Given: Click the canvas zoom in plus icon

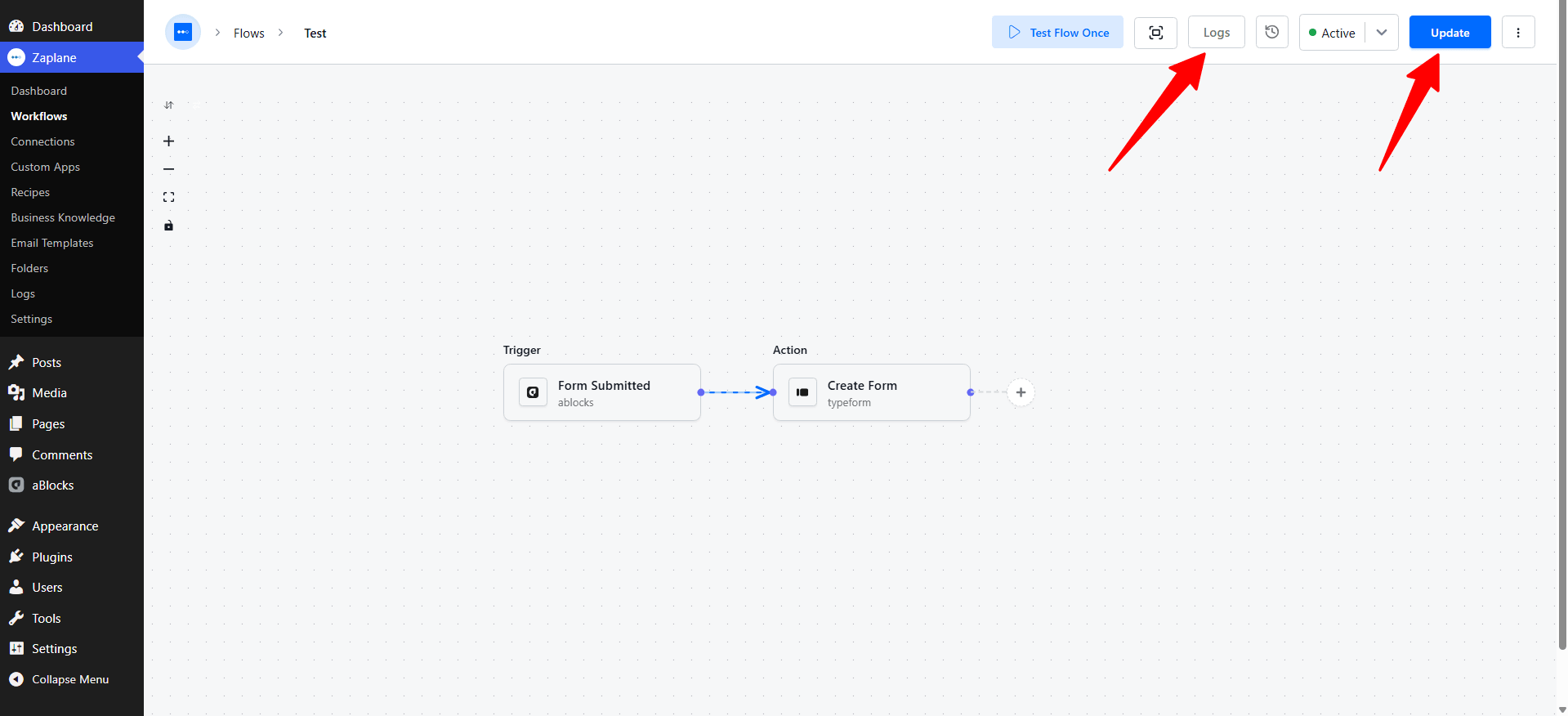Looking at the screenshot, I should 168,141.
